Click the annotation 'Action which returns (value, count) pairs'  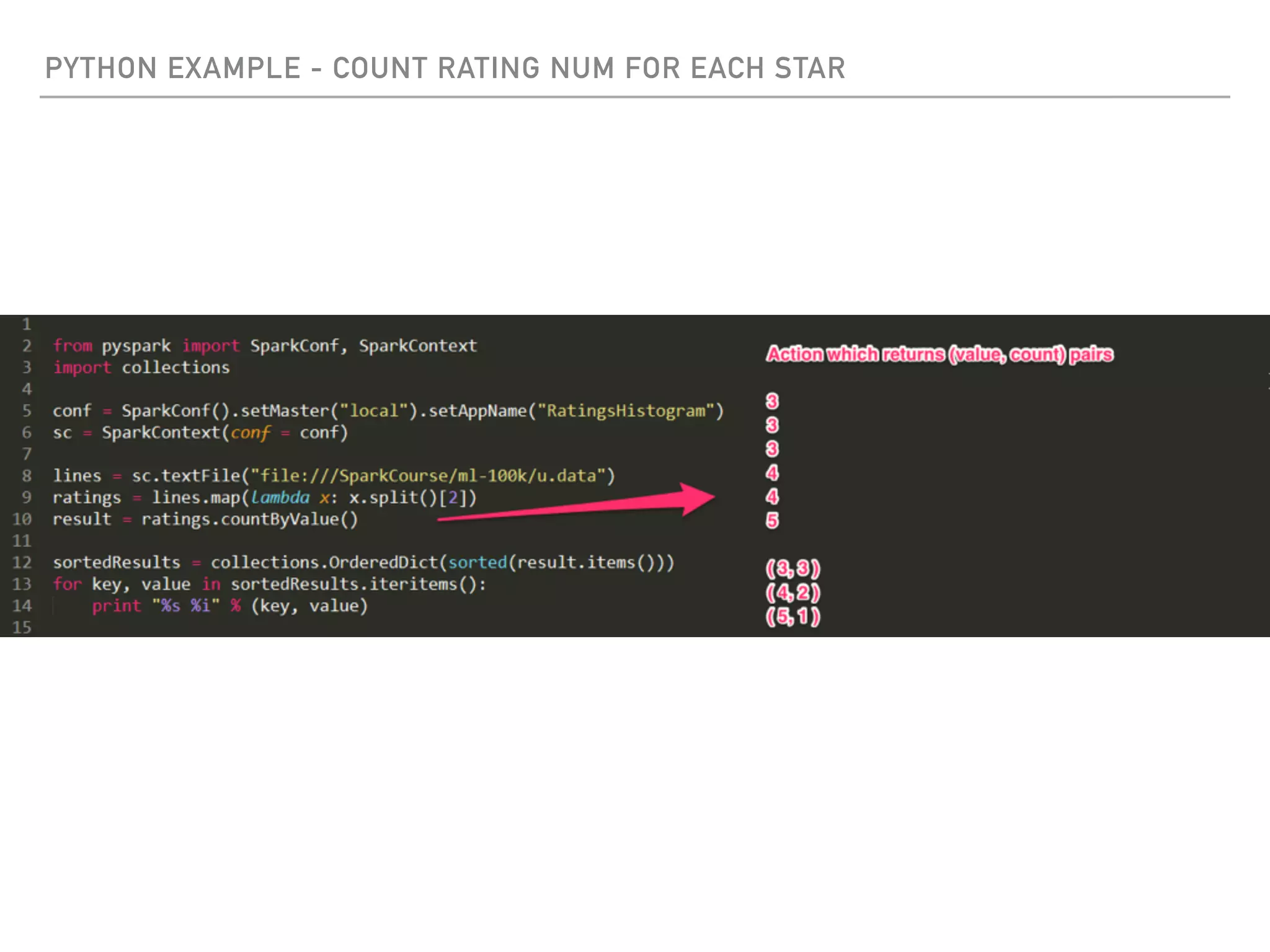940,355
